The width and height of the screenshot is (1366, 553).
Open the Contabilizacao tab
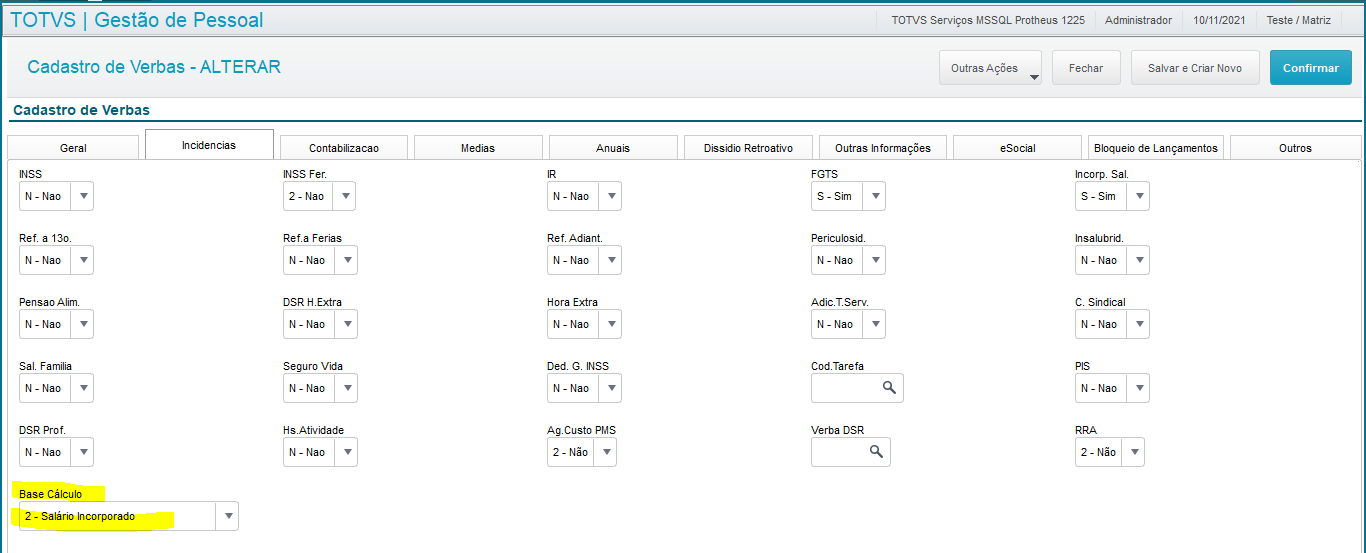[x=344, y=148]
